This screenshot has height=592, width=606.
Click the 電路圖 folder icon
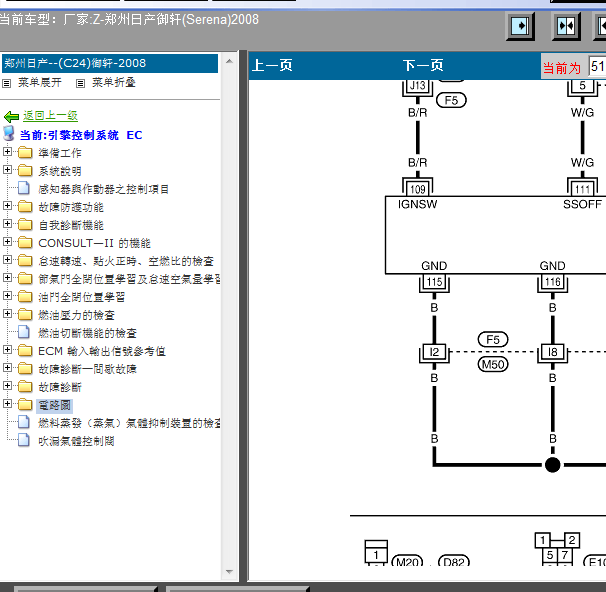point(25,405)
